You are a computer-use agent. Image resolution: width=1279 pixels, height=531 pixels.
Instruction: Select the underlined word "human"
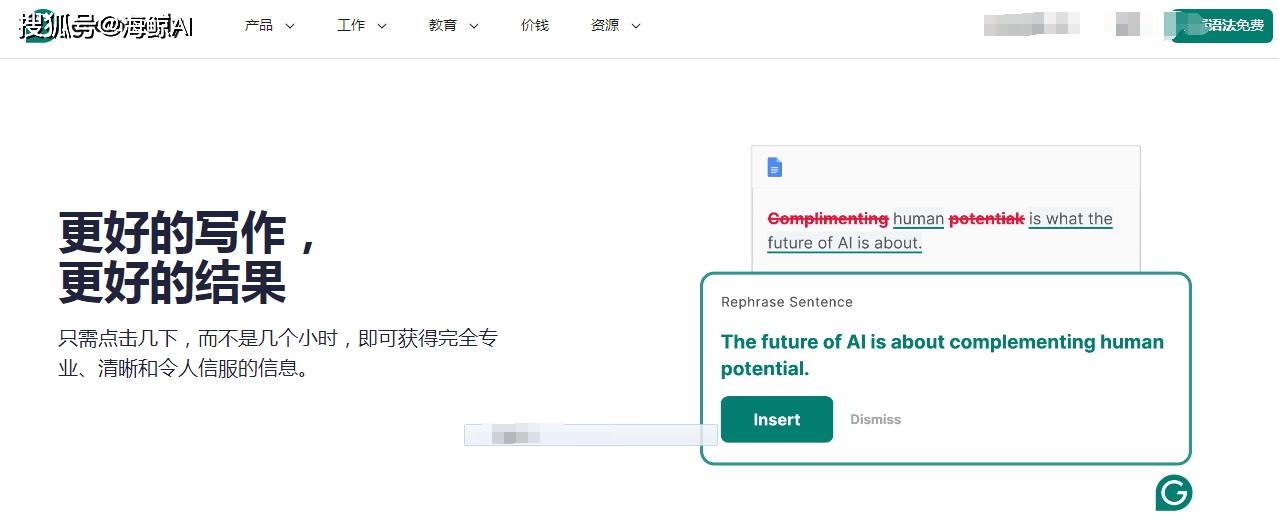click(x=918, y=219)
